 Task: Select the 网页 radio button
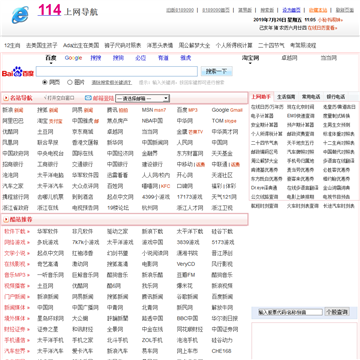tap(45, 82)
